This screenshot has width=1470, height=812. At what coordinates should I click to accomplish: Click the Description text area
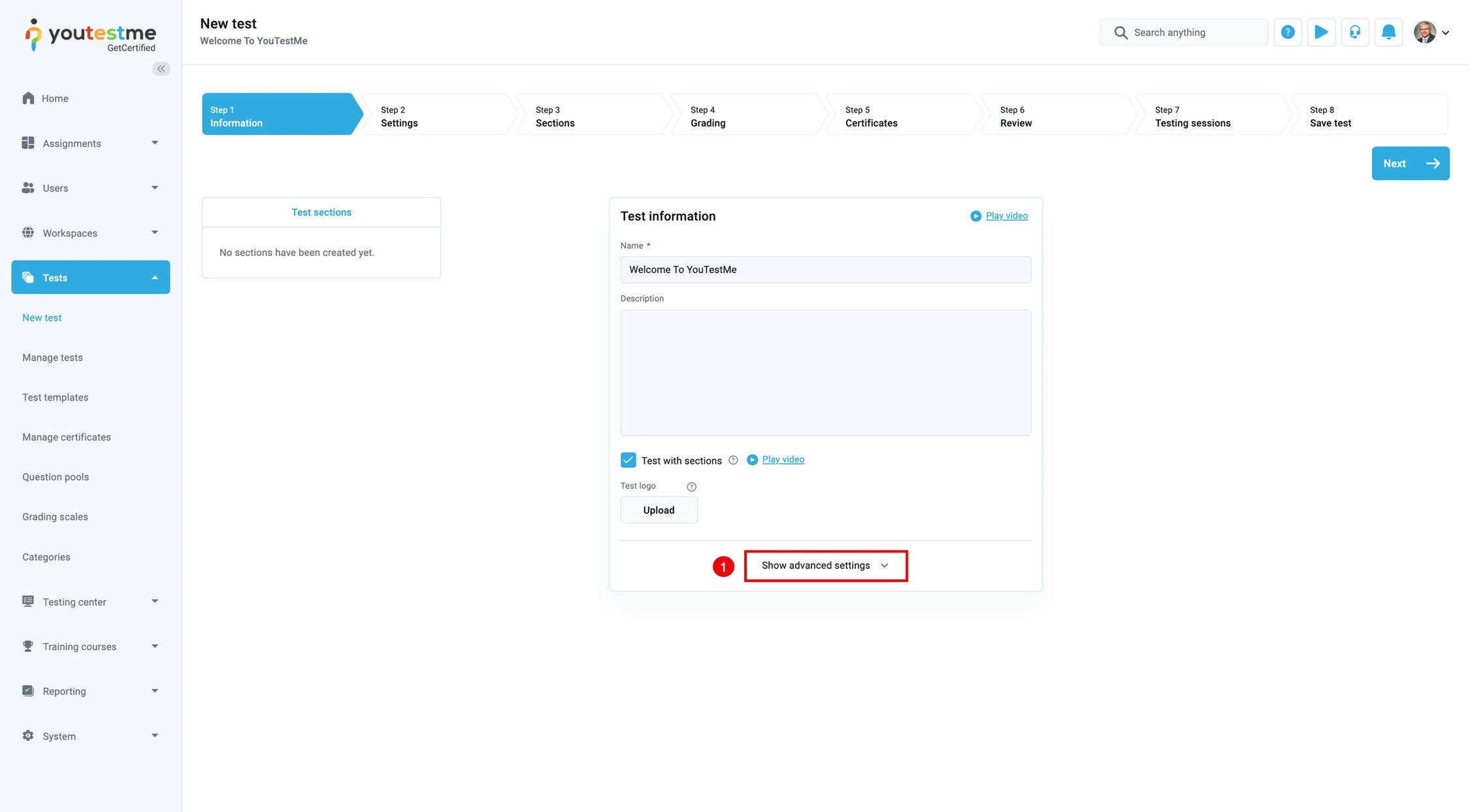(825, 373)
